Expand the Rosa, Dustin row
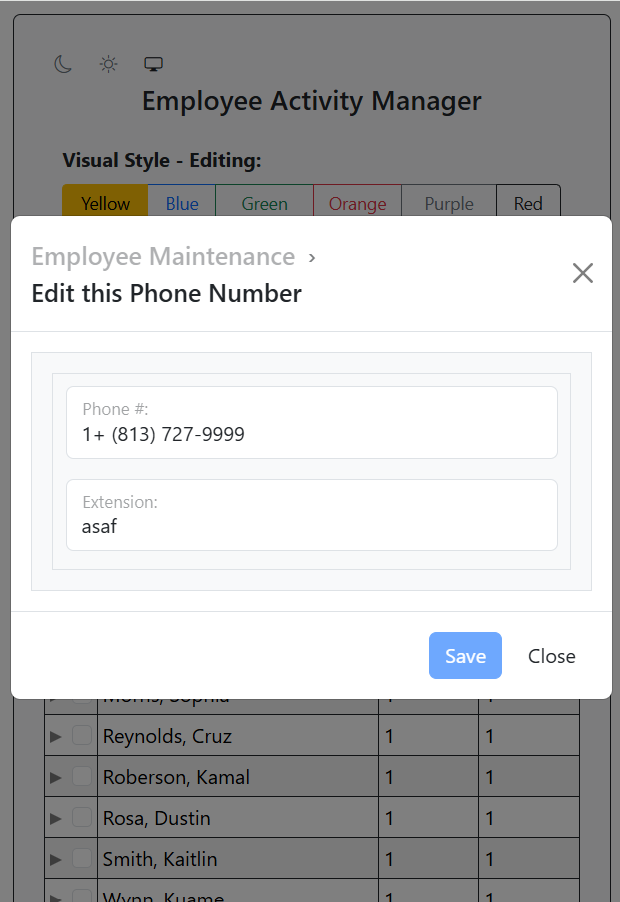 click(56, 818)
